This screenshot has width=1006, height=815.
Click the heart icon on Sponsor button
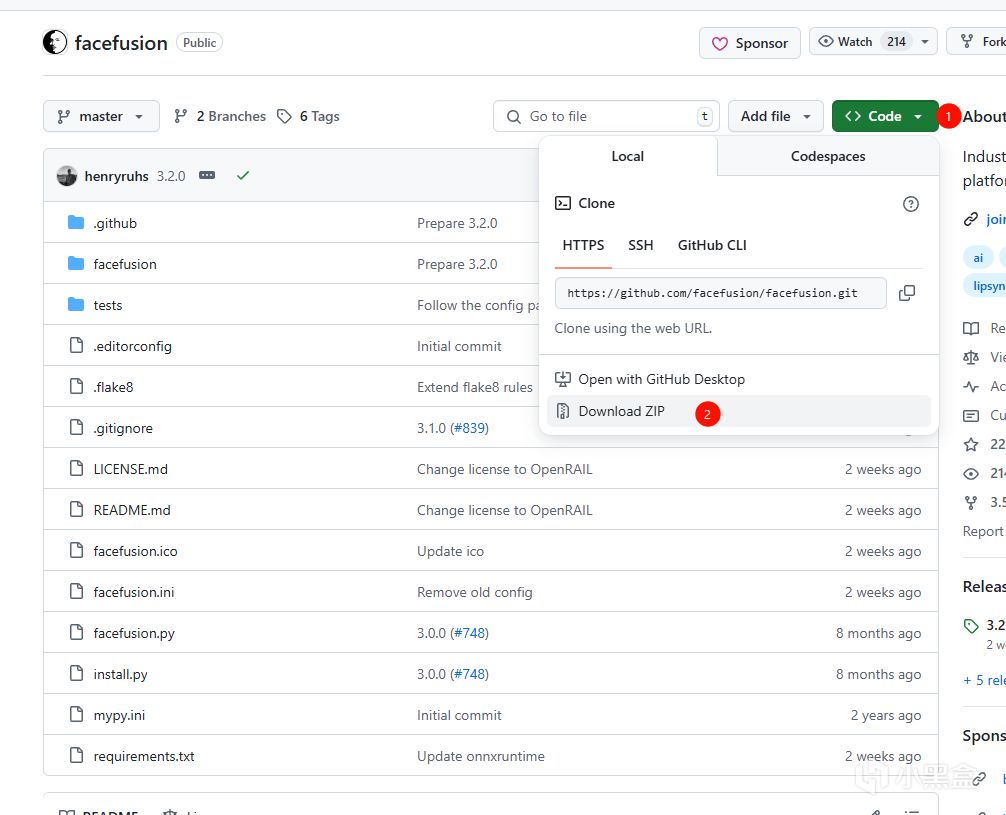(x=720, y=44)
